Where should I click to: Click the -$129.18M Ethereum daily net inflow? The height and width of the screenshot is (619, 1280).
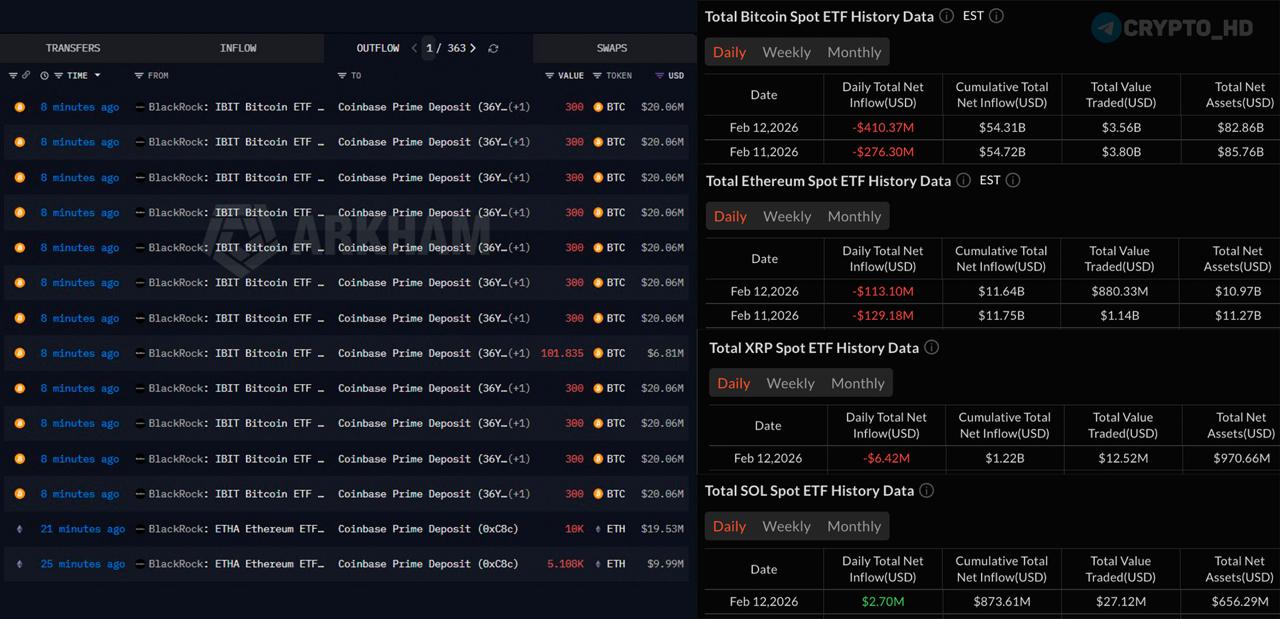point(883,316)
